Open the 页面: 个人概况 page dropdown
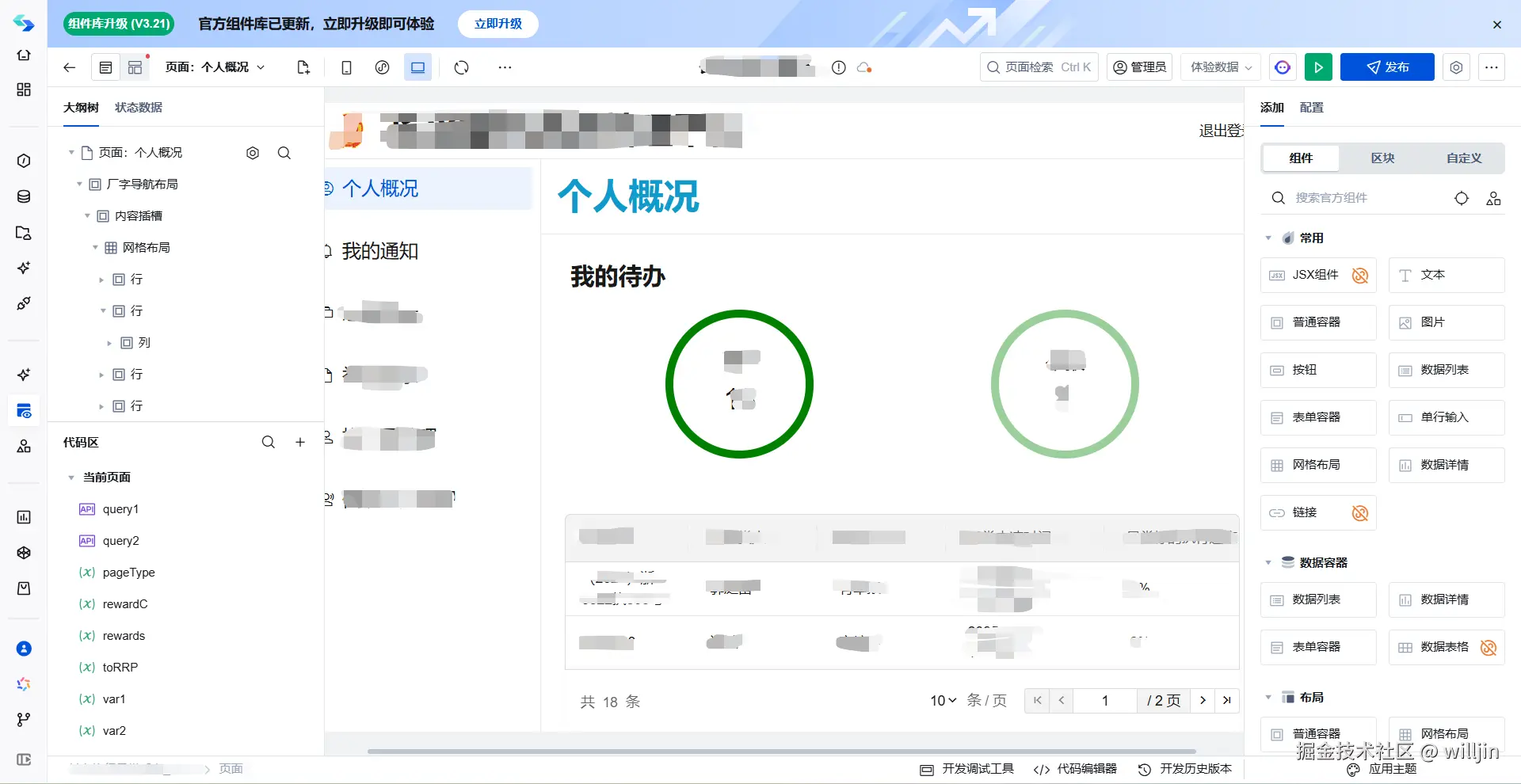This screenshot has width=1521, height=784. coord(215,67)
